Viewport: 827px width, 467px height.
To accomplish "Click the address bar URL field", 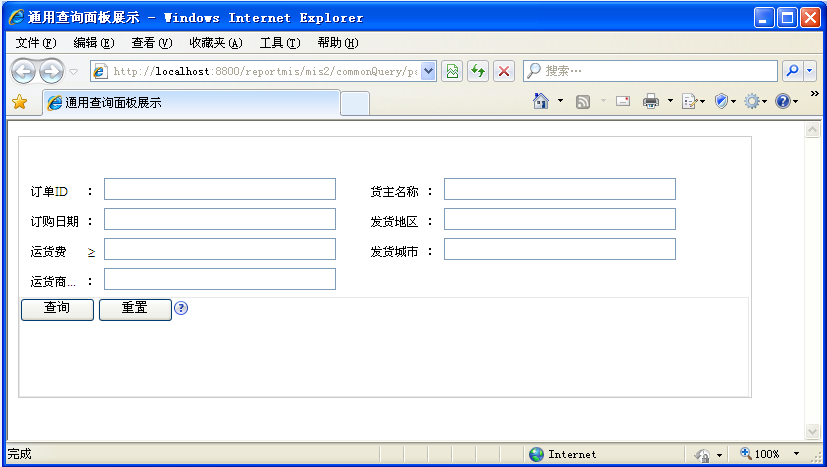I will [257, 71].
